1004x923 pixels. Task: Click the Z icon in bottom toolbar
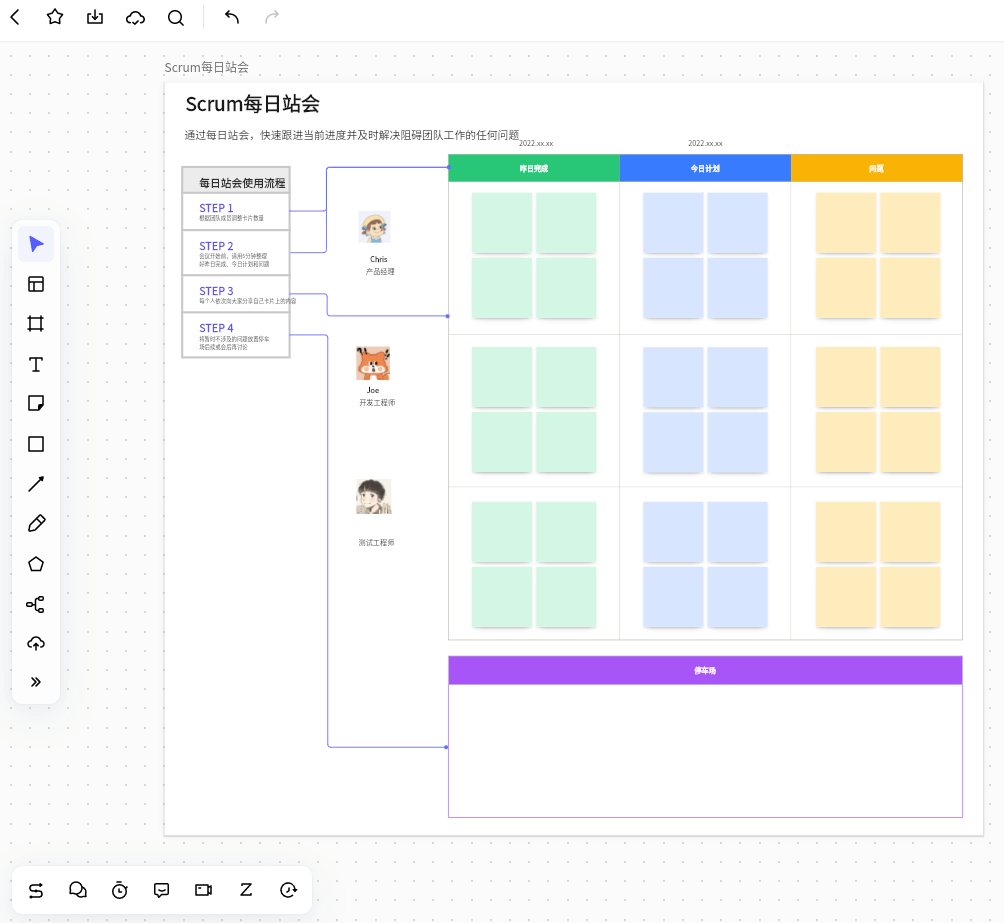pos(246,890)
